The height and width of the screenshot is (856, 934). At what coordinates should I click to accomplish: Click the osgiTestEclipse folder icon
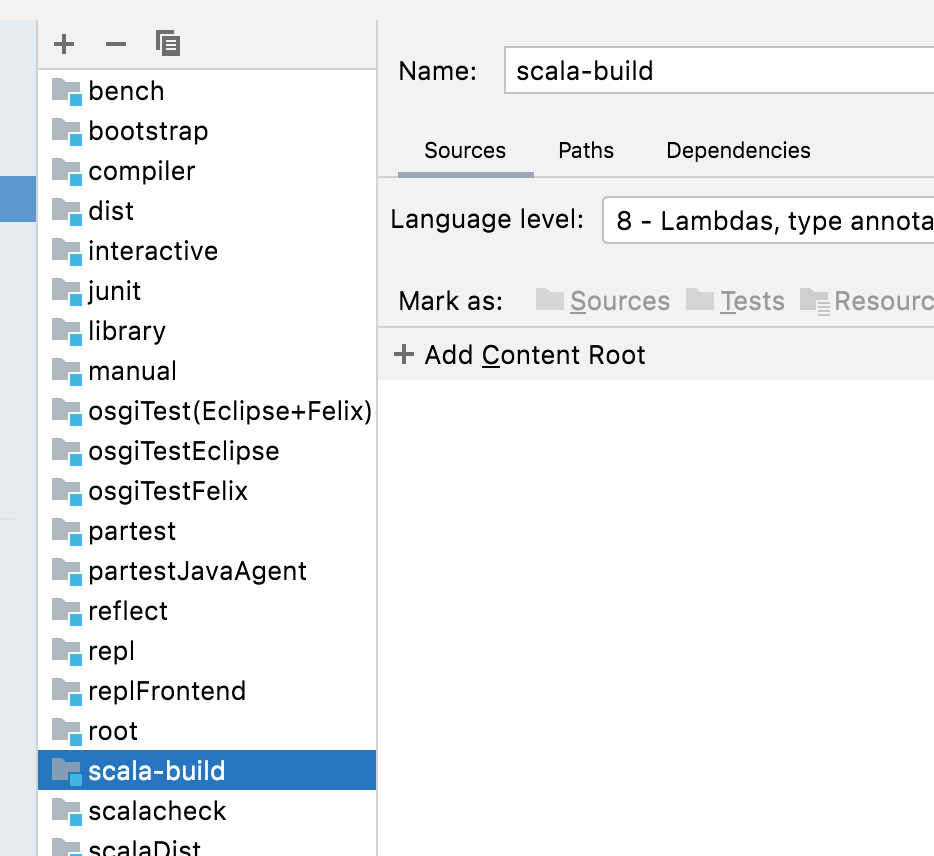pos(67,452)
